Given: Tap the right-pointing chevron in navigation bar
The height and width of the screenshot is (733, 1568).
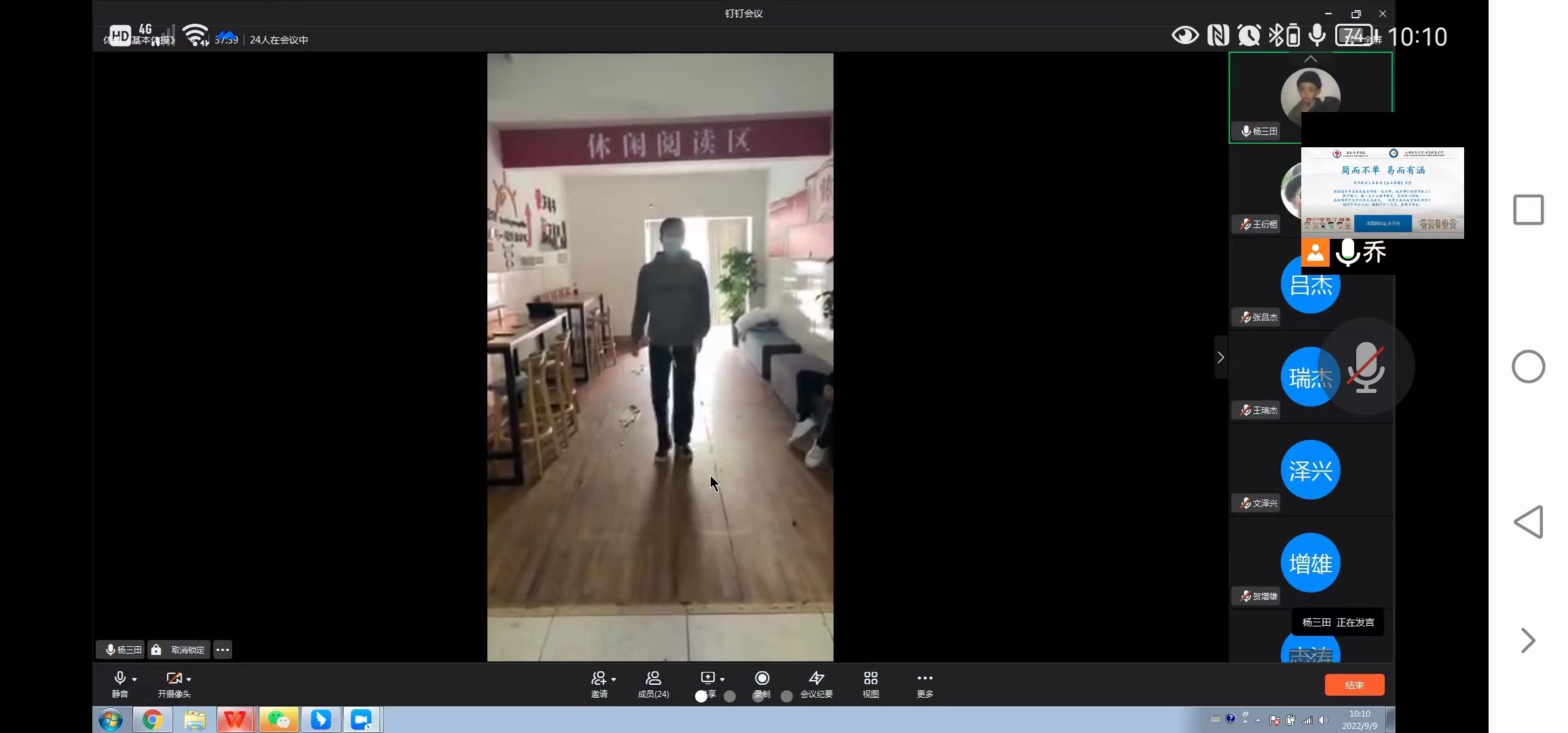Looking at the screenshot, I should click(1527, 640).
